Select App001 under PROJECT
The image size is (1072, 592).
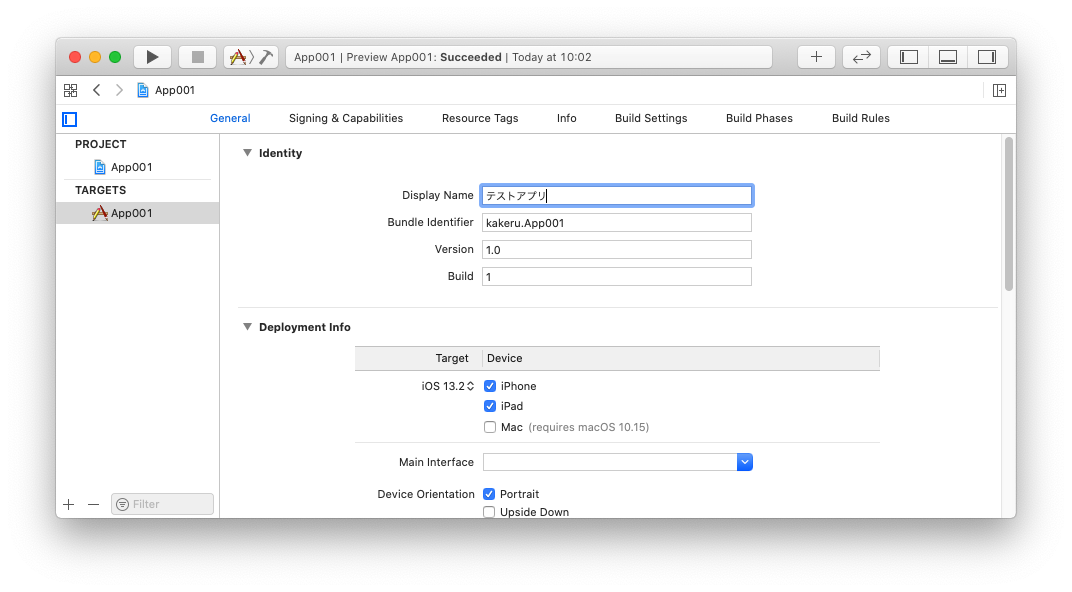[137, 167]
